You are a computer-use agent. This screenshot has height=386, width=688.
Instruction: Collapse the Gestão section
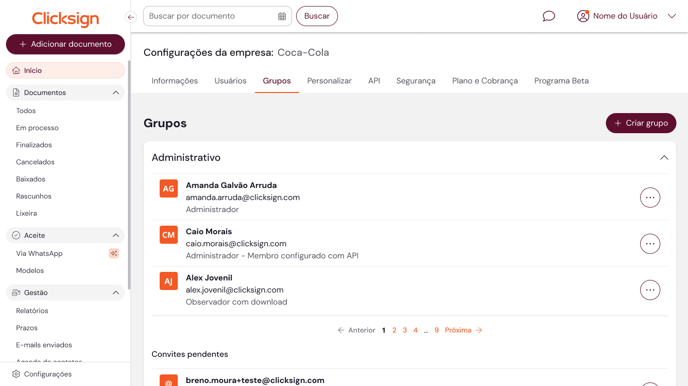pos(115,293)
